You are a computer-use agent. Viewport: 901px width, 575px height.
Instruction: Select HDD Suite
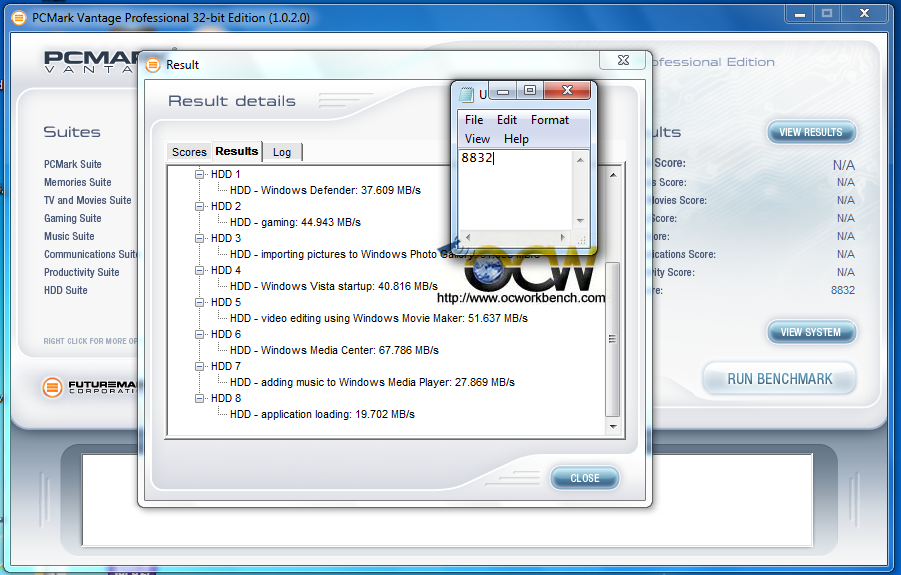click(x=66, y=290)
